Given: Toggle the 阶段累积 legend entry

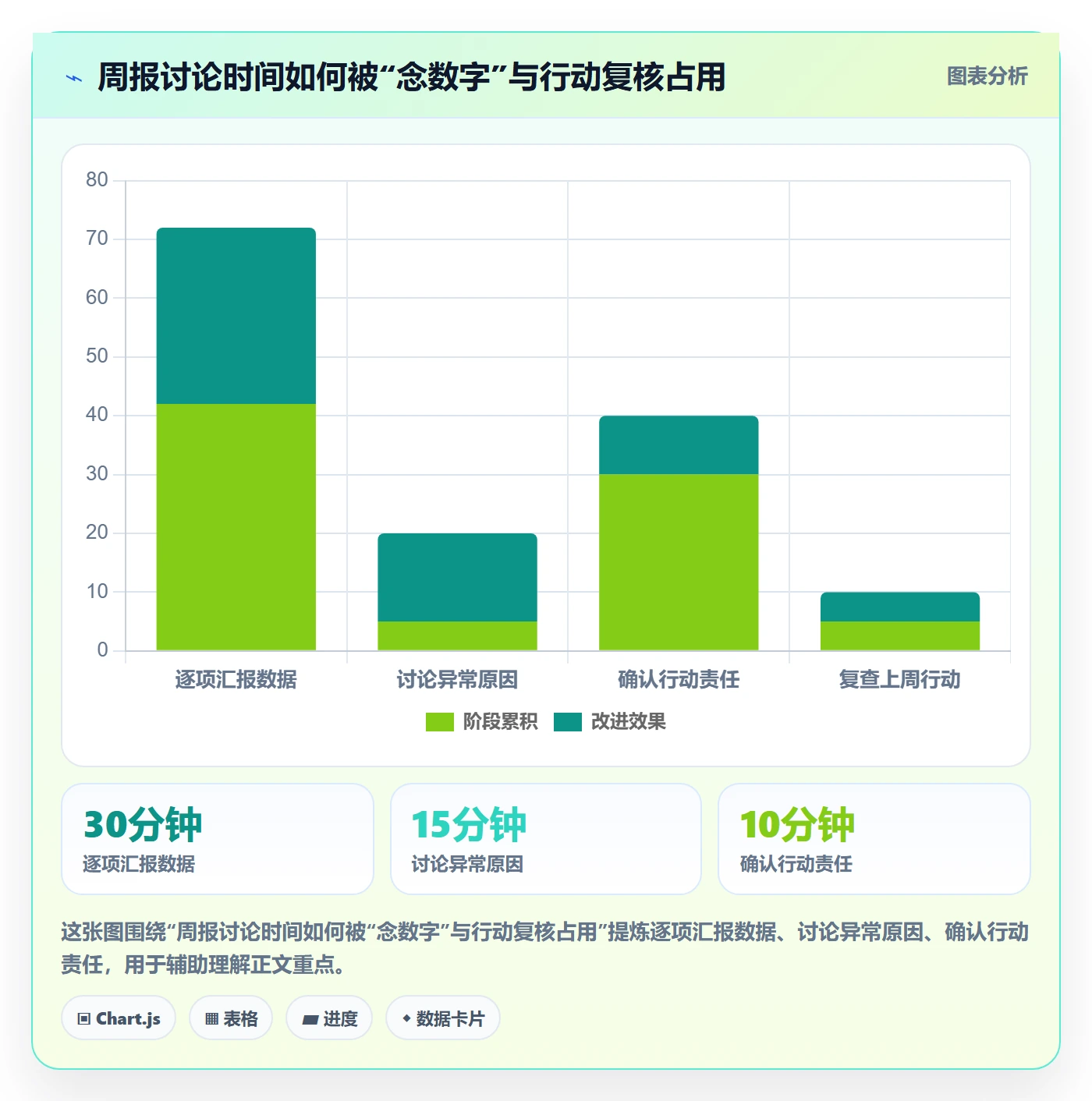Looking at the screenshot, I should [x=481, y=722].
